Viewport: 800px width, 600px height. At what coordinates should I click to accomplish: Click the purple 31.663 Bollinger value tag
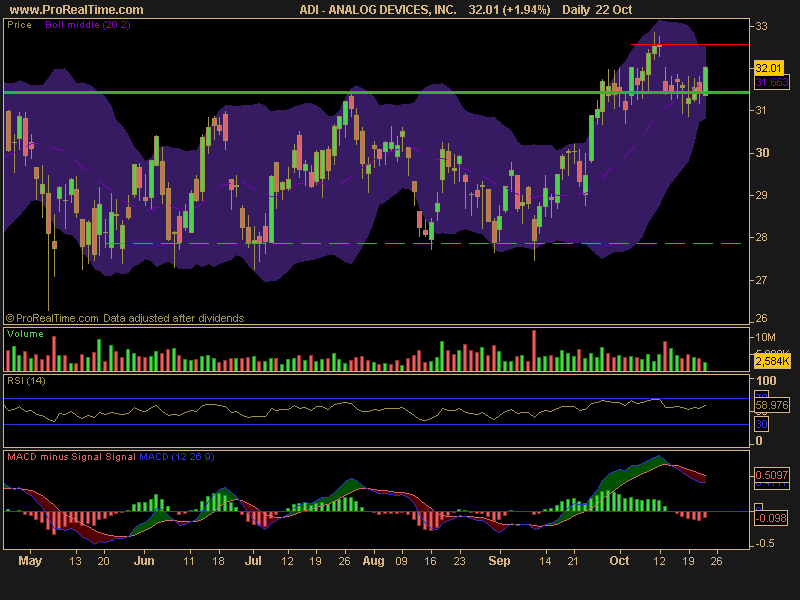point(771,82)
